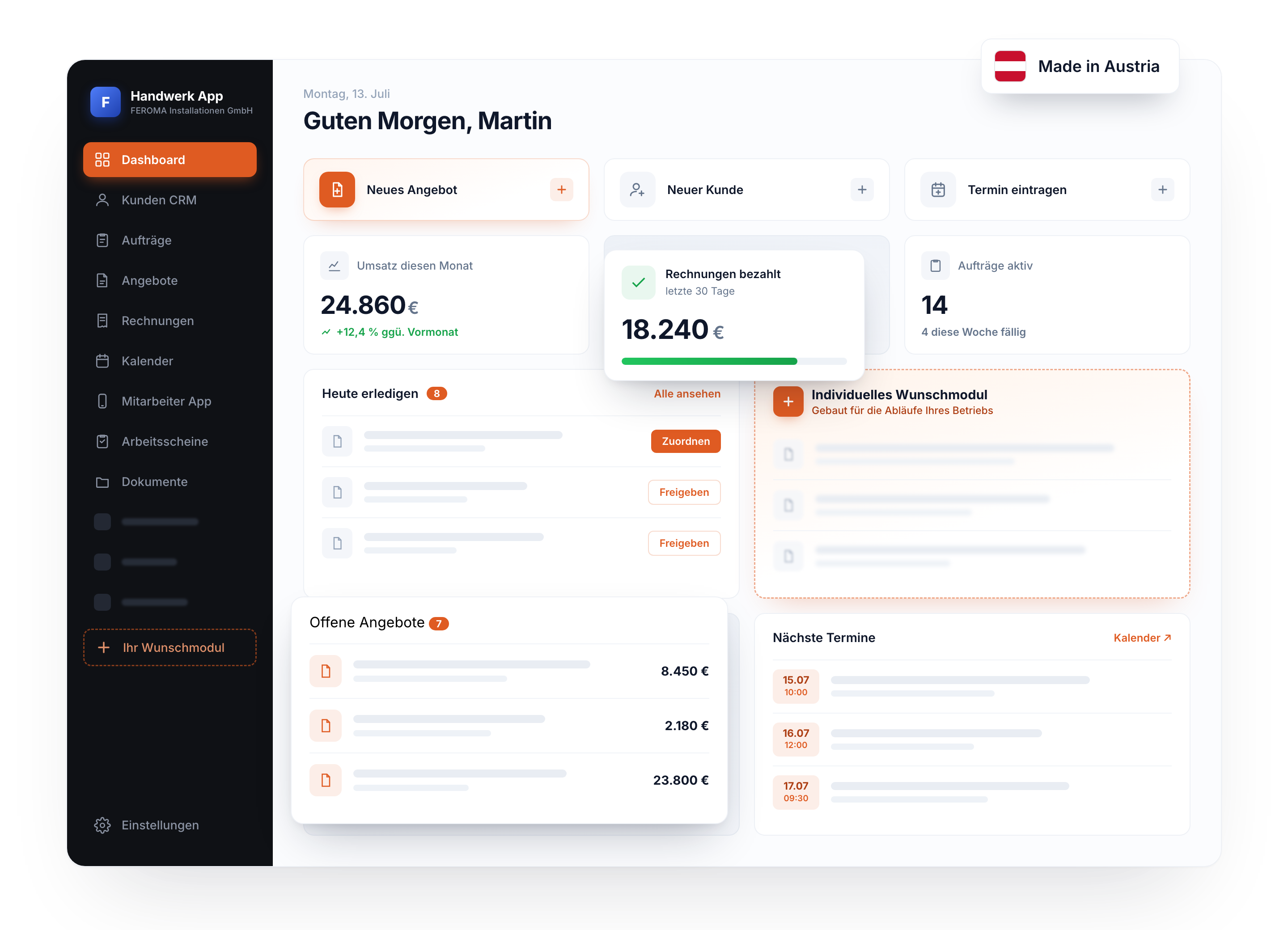Open the Kalender sidebar entry
This screenshot has height=930, width=1288.
[169, 361]
